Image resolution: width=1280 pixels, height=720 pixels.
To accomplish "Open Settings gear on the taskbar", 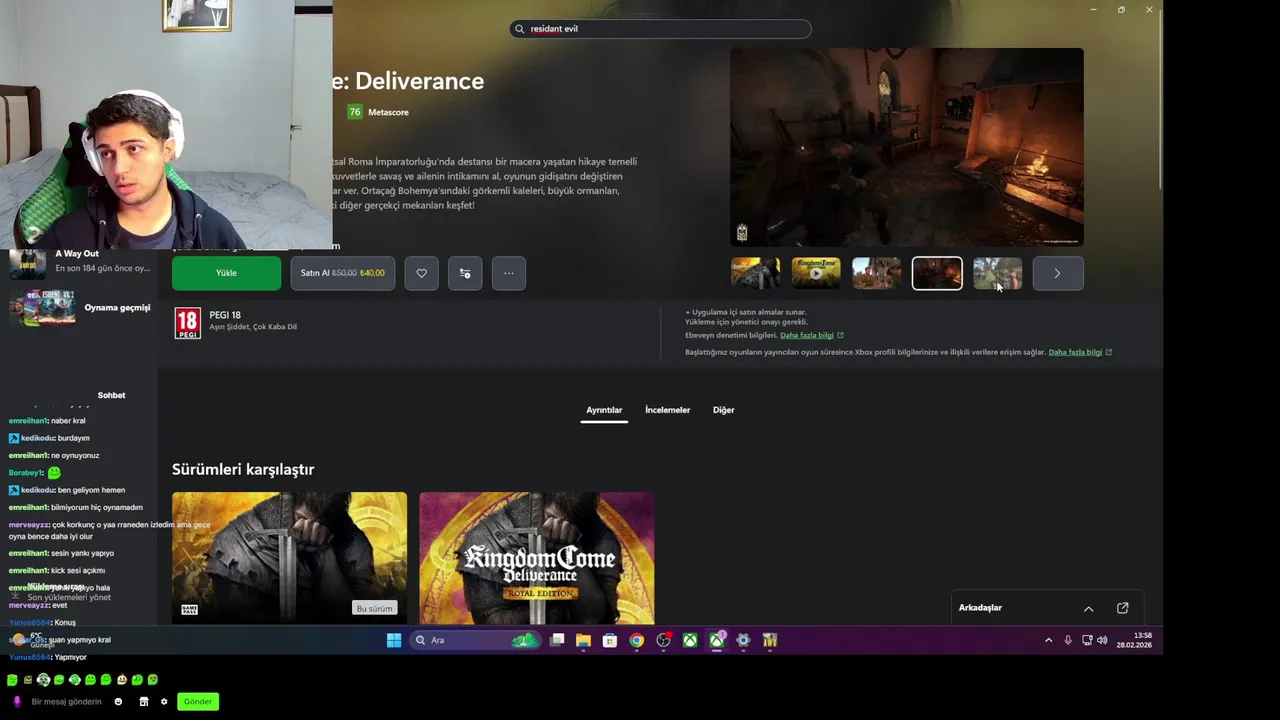I will tap(743, 640).
